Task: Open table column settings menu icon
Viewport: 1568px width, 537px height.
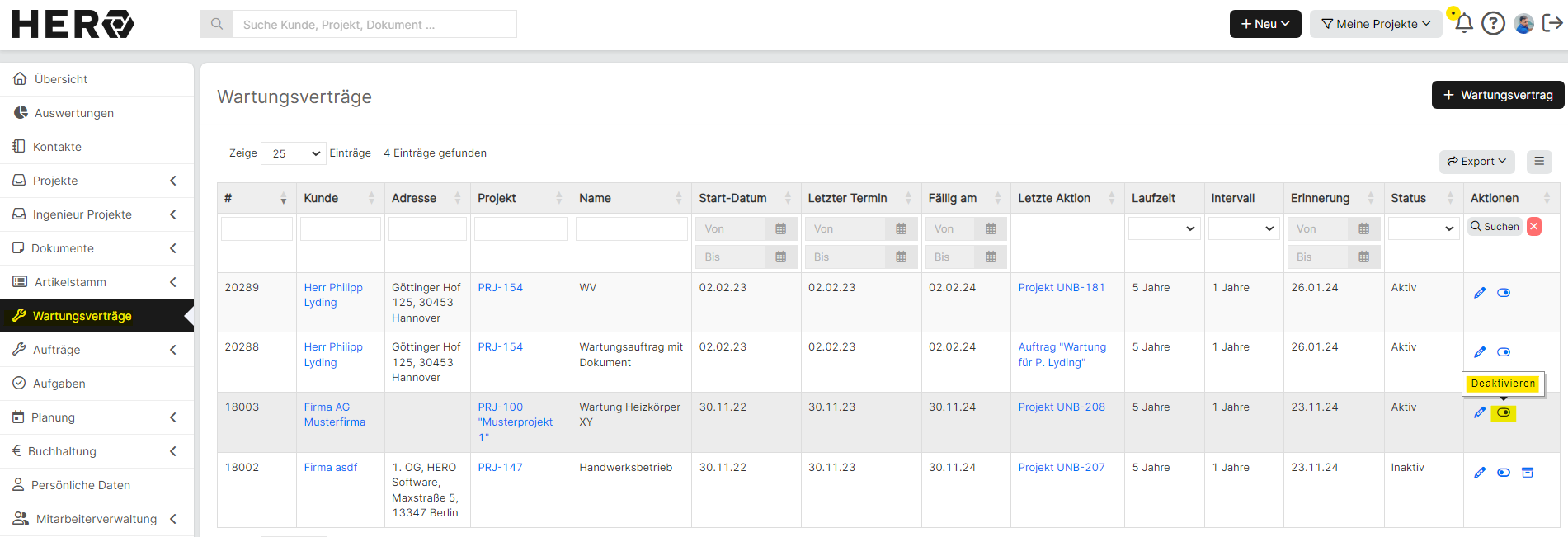Action: click(x=1539, y=162)
